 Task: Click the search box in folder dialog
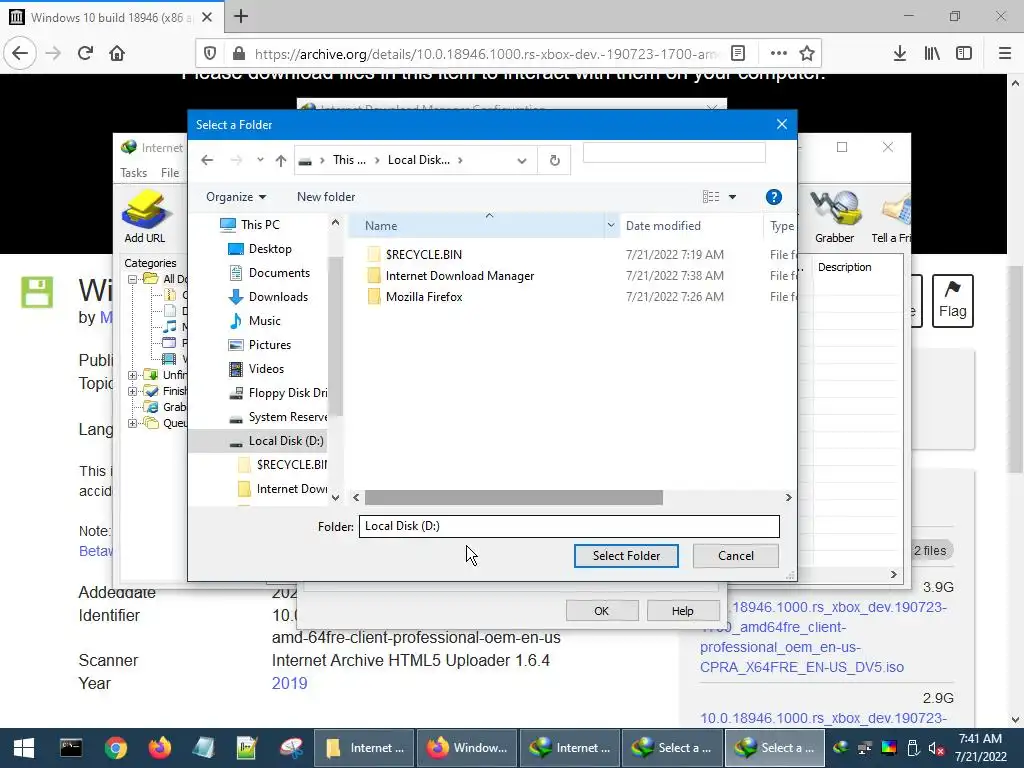pyautogui.click(x=674, y=152)
